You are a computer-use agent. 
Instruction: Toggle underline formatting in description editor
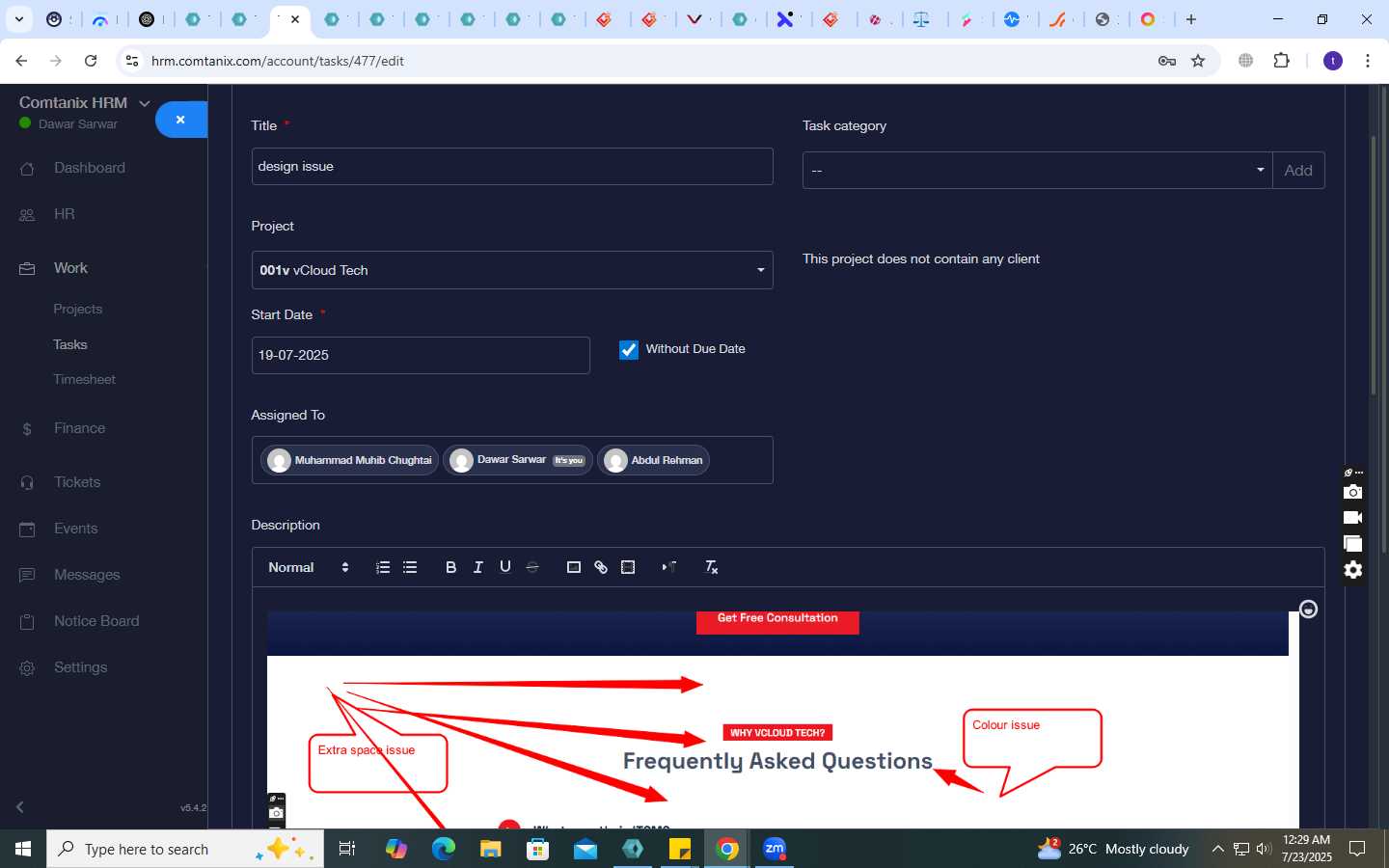pos(504,567)
